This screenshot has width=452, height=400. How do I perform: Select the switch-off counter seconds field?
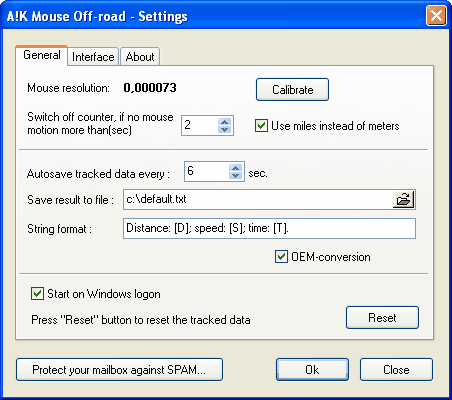pos(199,125)
